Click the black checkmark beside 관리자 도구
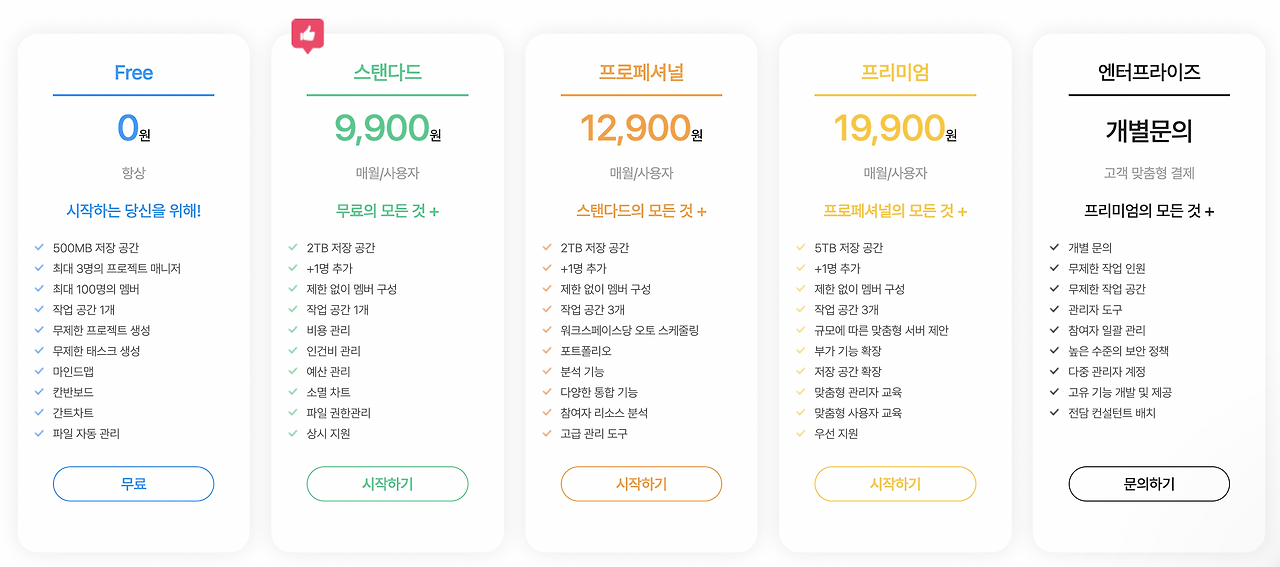Viewport: 1280px width, 567px height. [x=1055, y=309]
